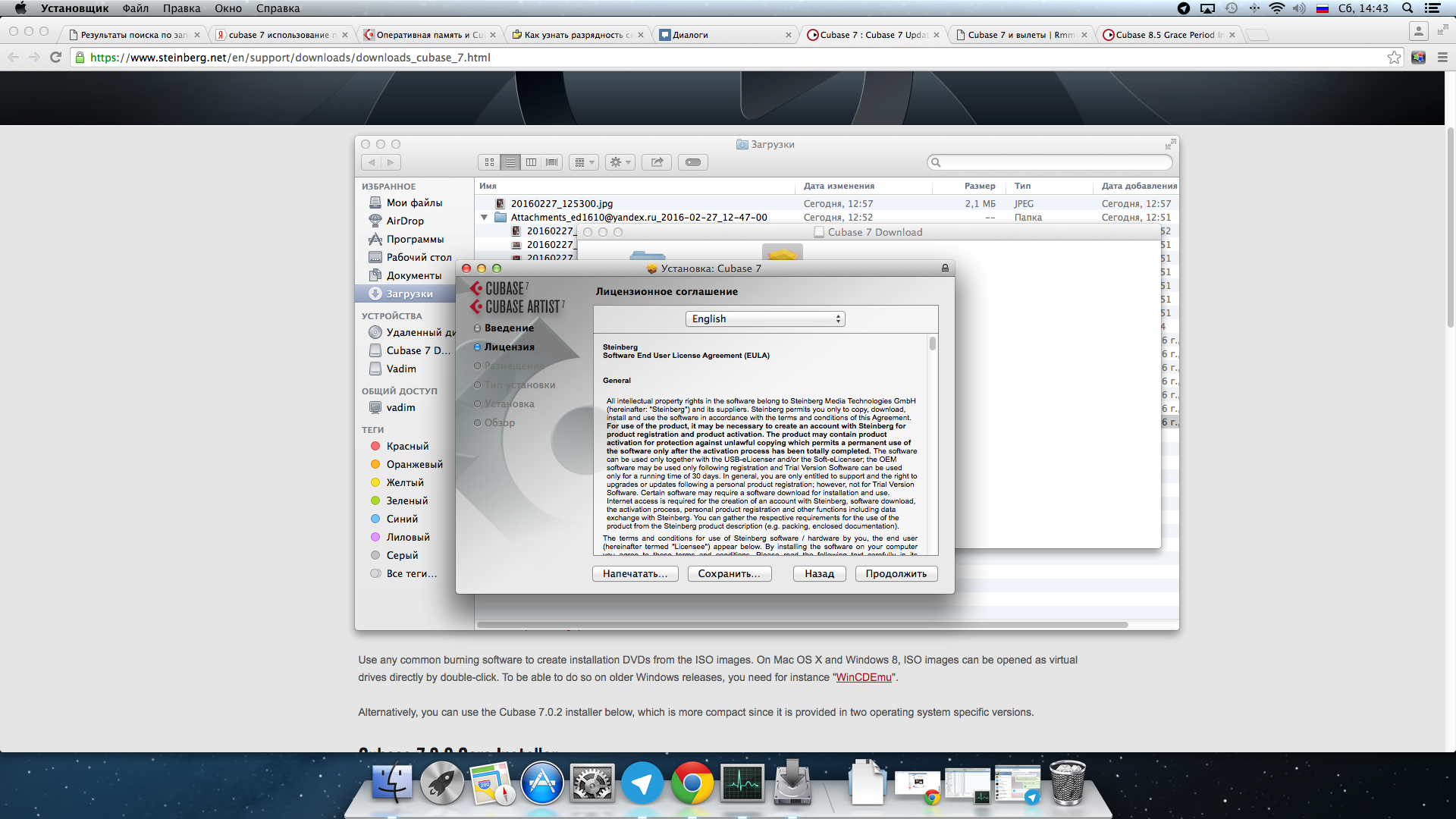
Task: Open Finder arrange-by dropdown button
Action: pos(583,162)
